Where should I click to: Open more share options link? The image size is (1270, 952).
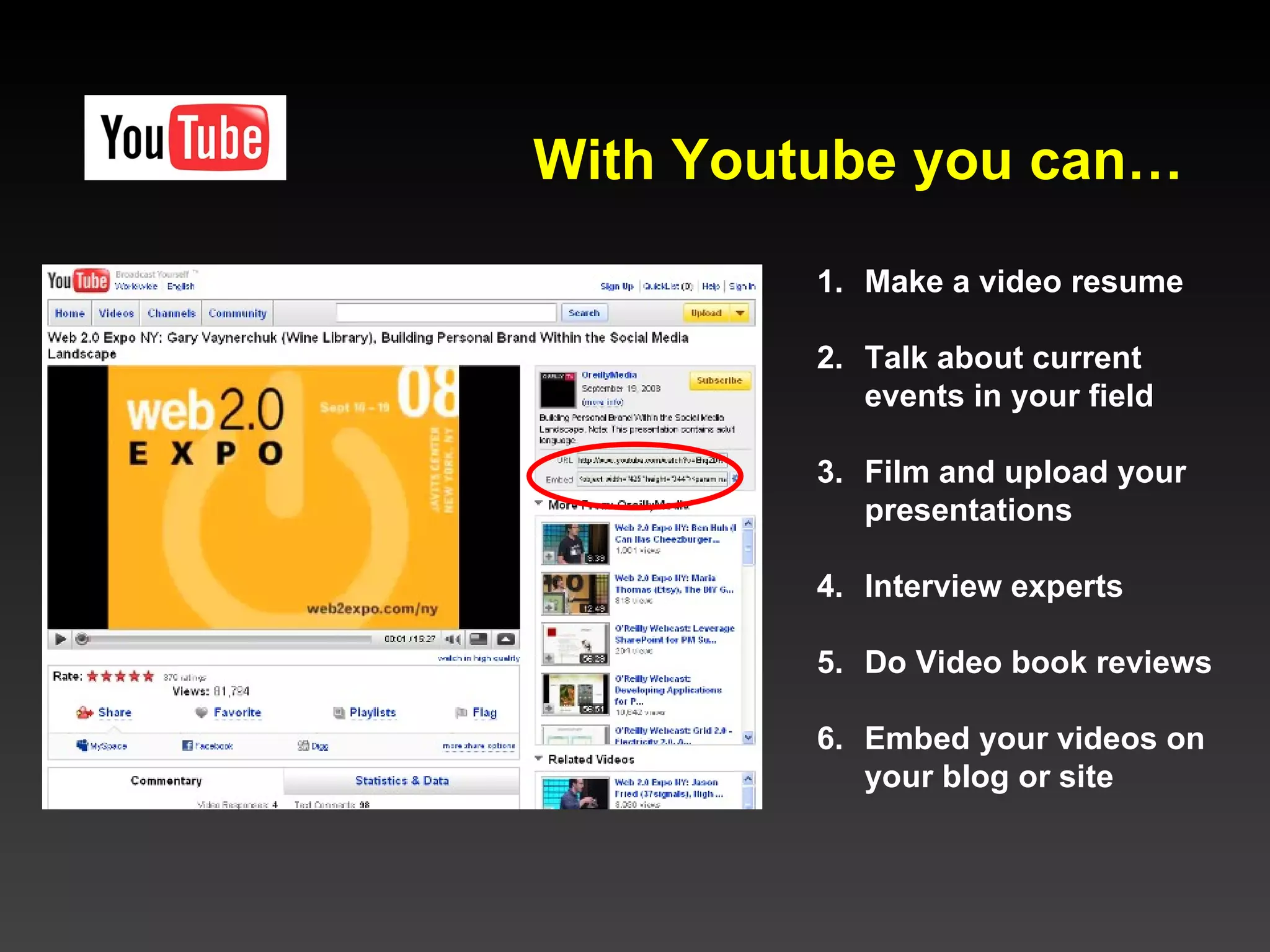coord(479,746)
